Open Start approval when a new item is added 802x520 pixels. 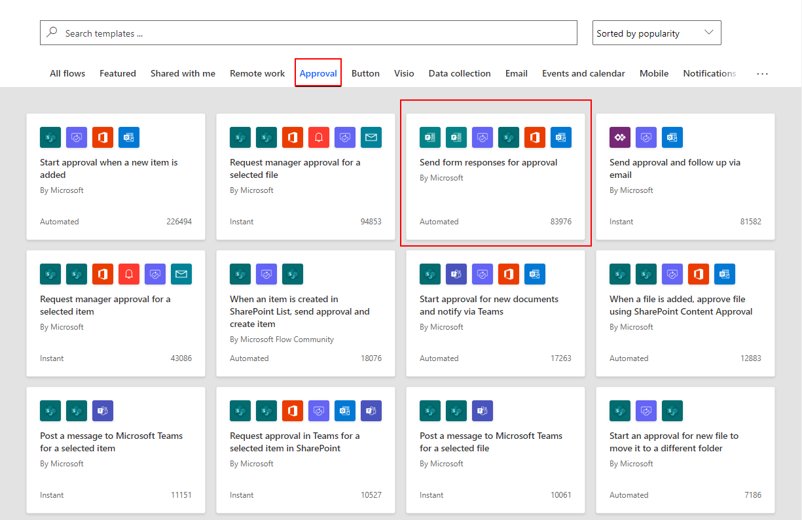pos(116,176)
